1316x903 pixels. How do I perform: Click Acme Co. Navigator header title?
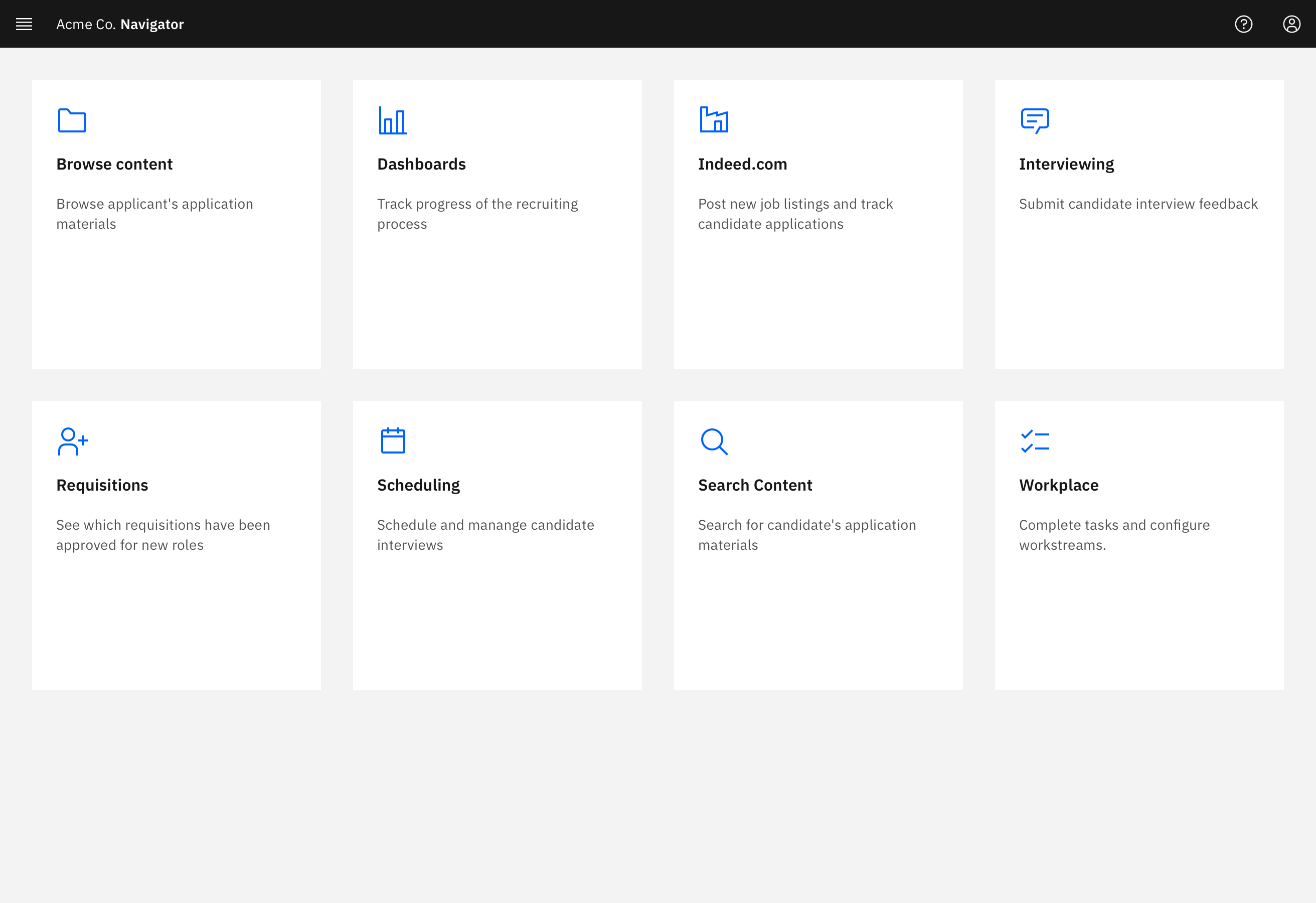(120, 24)
